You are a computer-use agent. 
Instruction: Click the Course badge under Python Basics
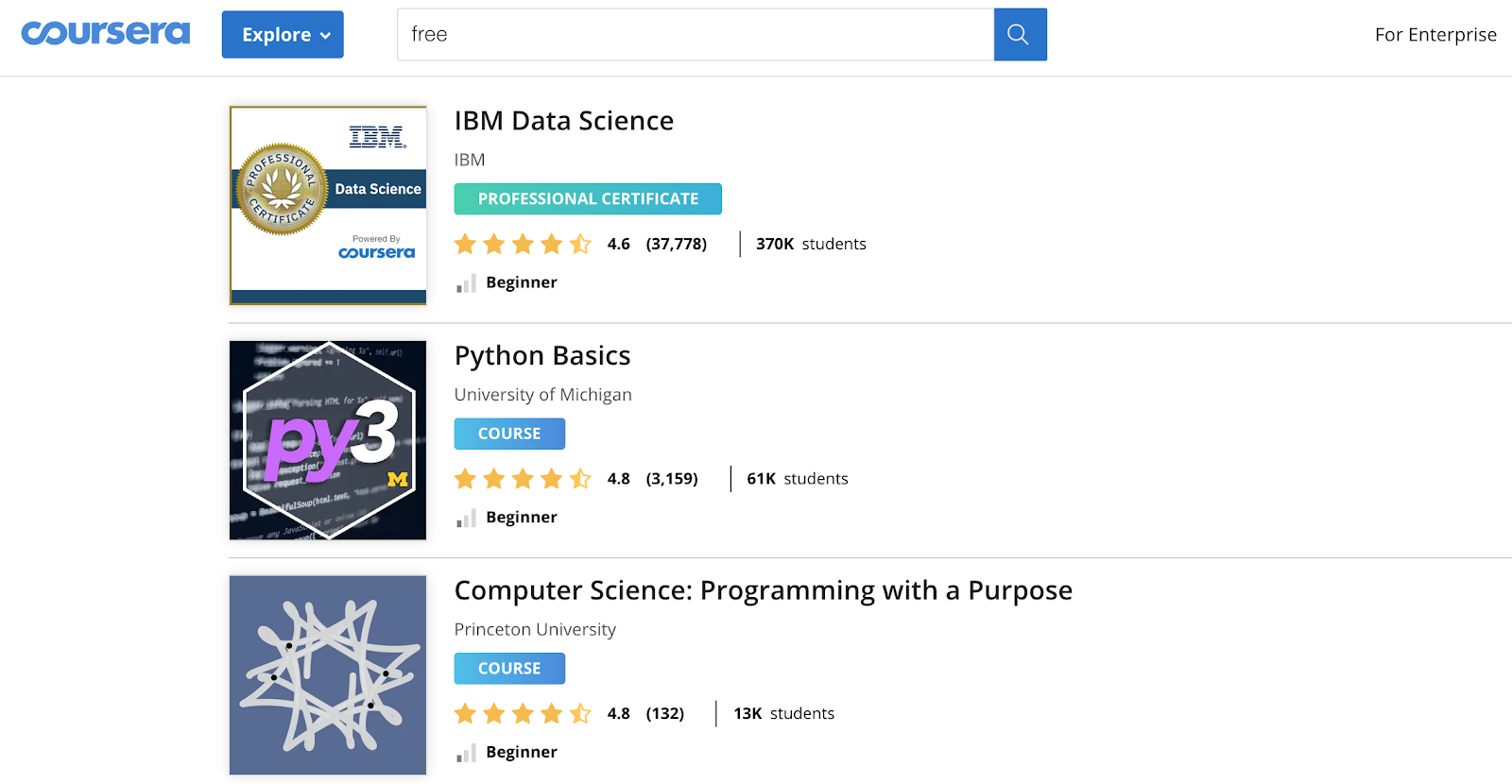click(509, 434)
